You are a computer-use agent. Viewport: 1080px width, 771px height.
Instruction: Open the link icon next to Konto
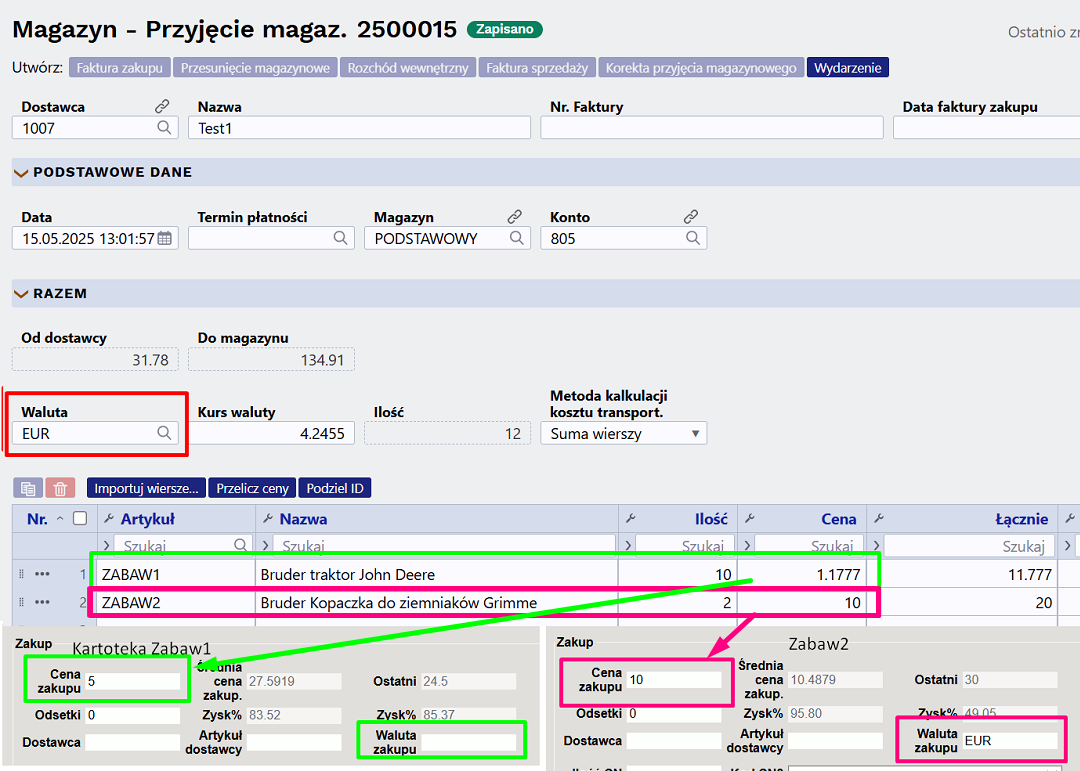tap(691, 216)
